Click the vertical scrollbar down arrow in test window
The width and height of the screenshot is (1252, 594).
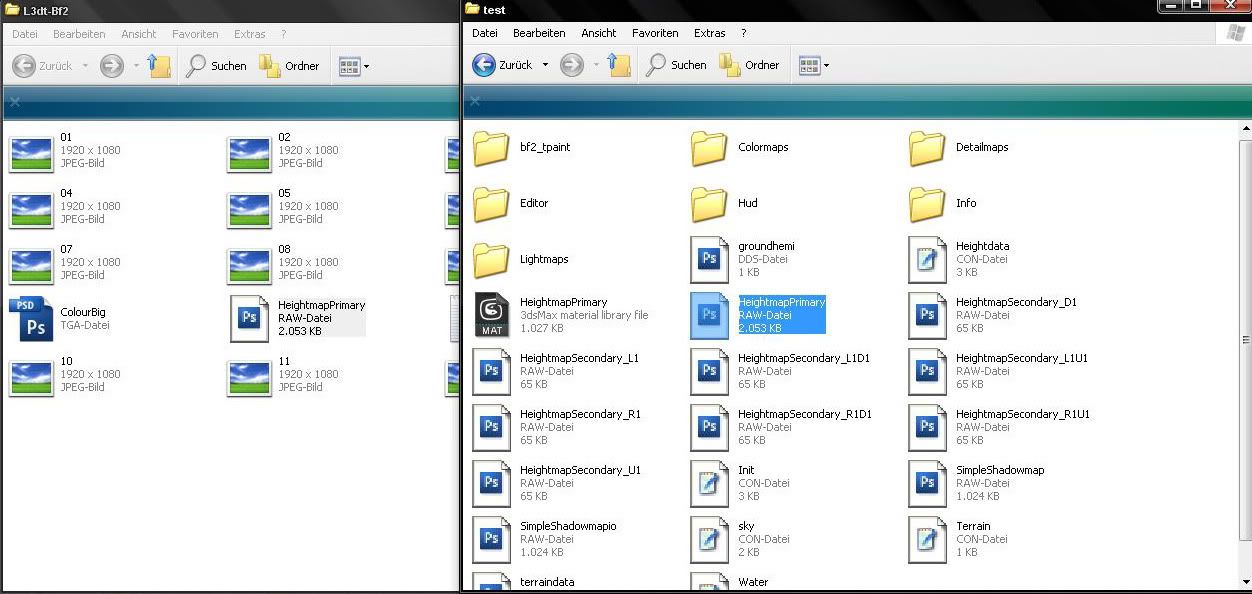pos(1245,580)
